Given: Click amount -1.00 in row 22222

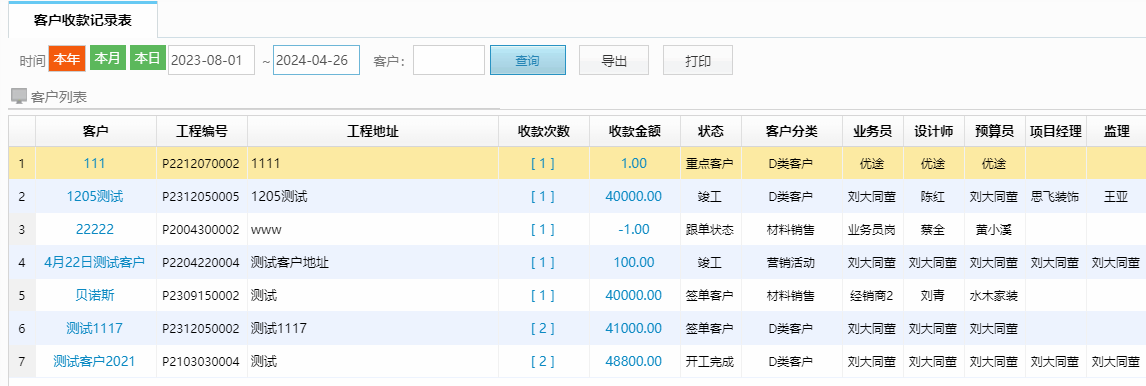Looking at the screenshot, I should pos(634,230).
